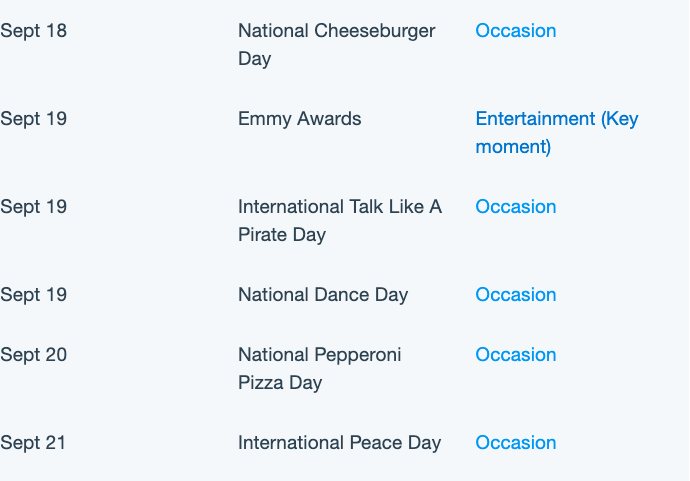Click the Sept 21 date cell
Image resolution: width=690 pixels, height=481 pixels.
[33, 443]
